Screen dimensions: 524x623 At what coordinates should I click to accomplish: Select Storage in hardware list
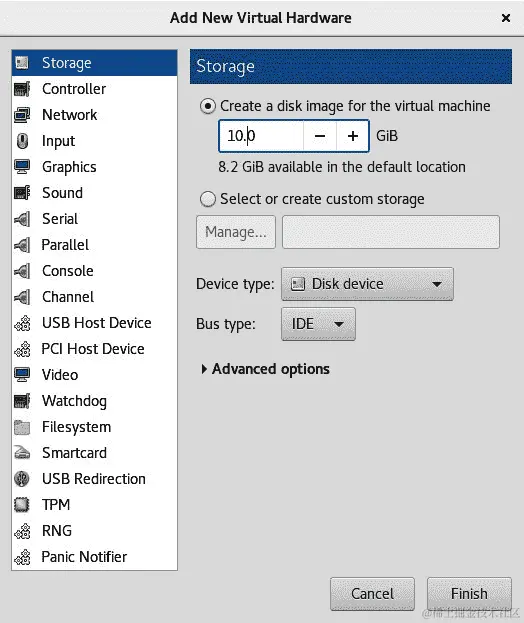[95, 63]
